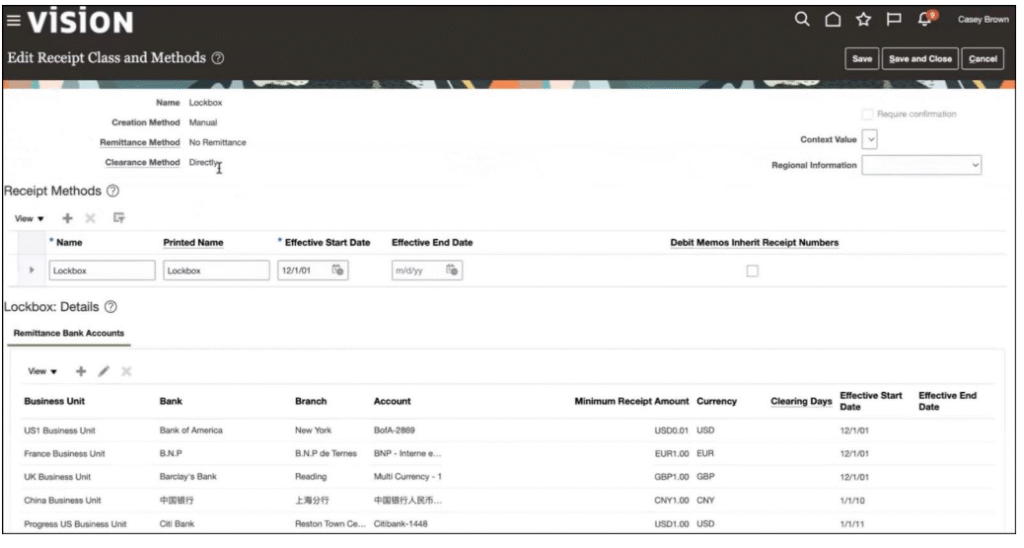Open the notifications bell
Screen dimensions: 1024x548
(x=927, y=20)
